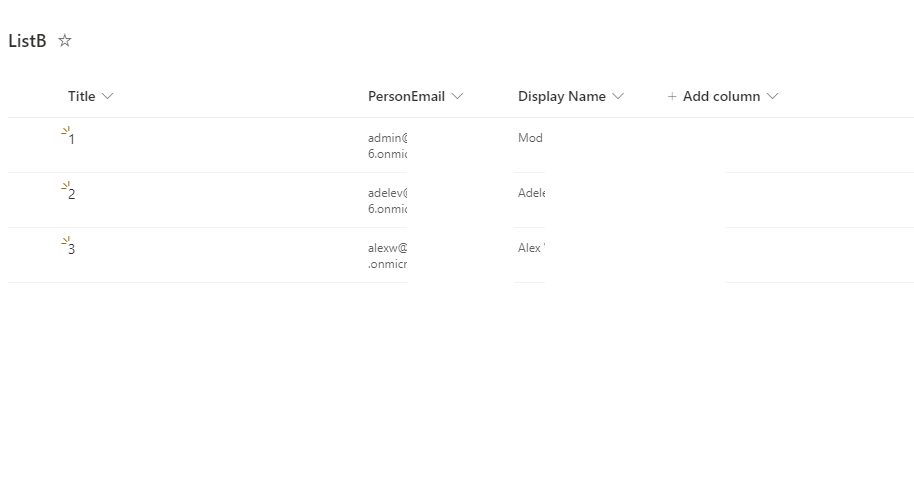Screen dimensions: 914x492
Task: Click the Adele display name cell
Action: click(x=532, y=193)
